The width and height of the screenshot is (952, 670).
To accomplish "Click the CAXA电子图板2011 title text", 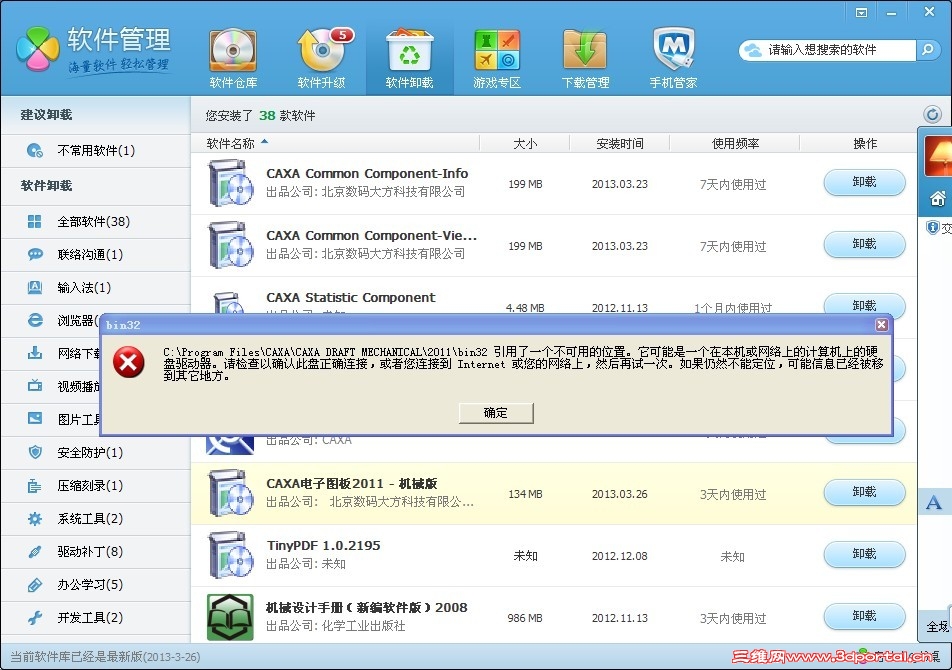I will [352, 484].
